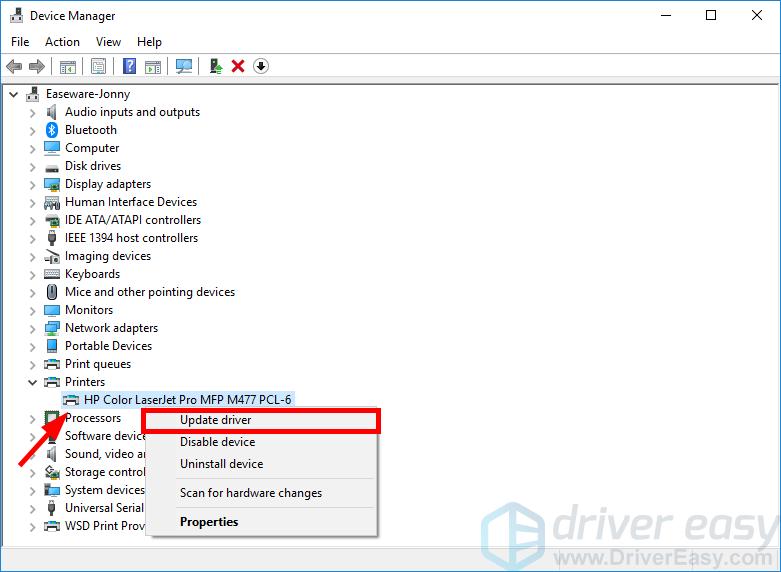
Task: Select HP Color LaserJet Pro MFP M477 PCL-6
Action: click(187, 400)
